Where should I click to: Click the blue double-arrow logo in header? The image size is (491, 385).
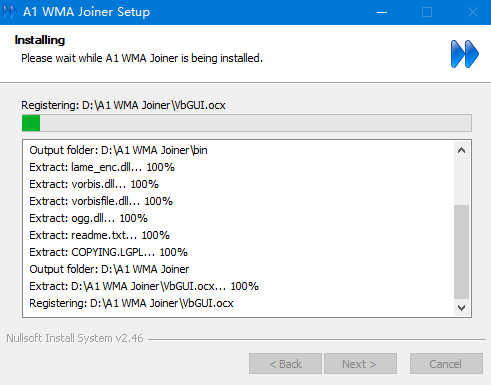point(464,54)
